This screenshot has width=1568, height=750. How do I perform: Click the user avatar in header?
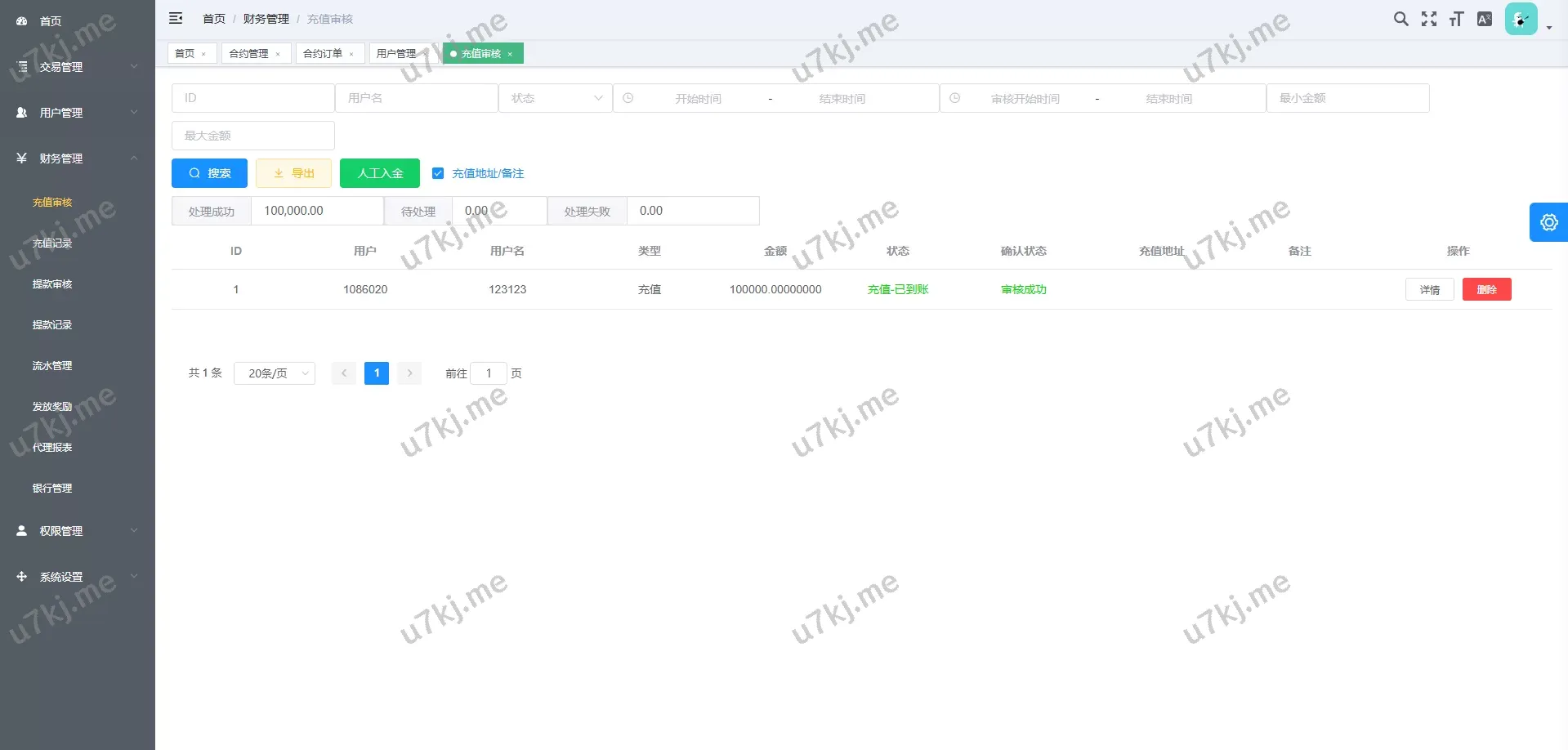click(x=1521, y=19)
